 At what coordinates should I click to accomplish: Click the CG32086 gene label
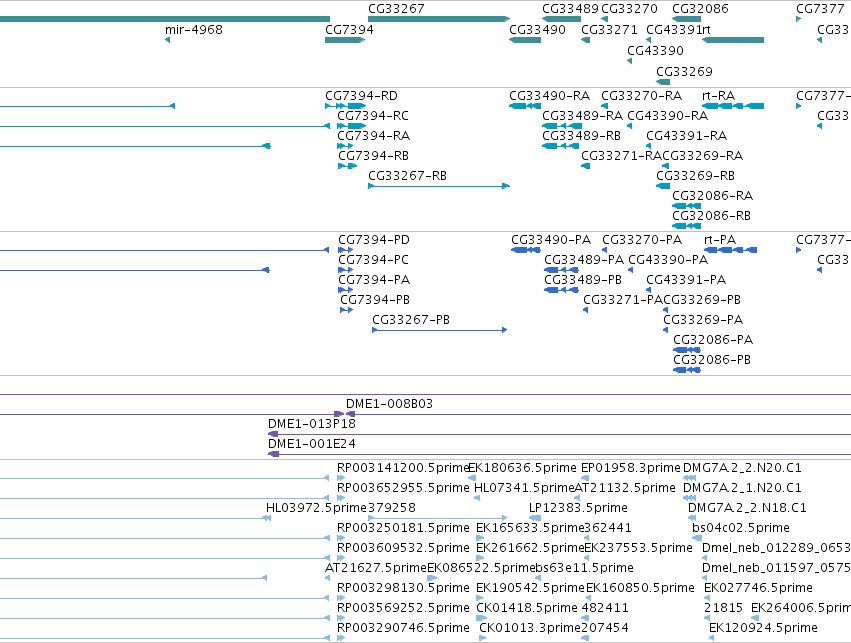(700, 9)
